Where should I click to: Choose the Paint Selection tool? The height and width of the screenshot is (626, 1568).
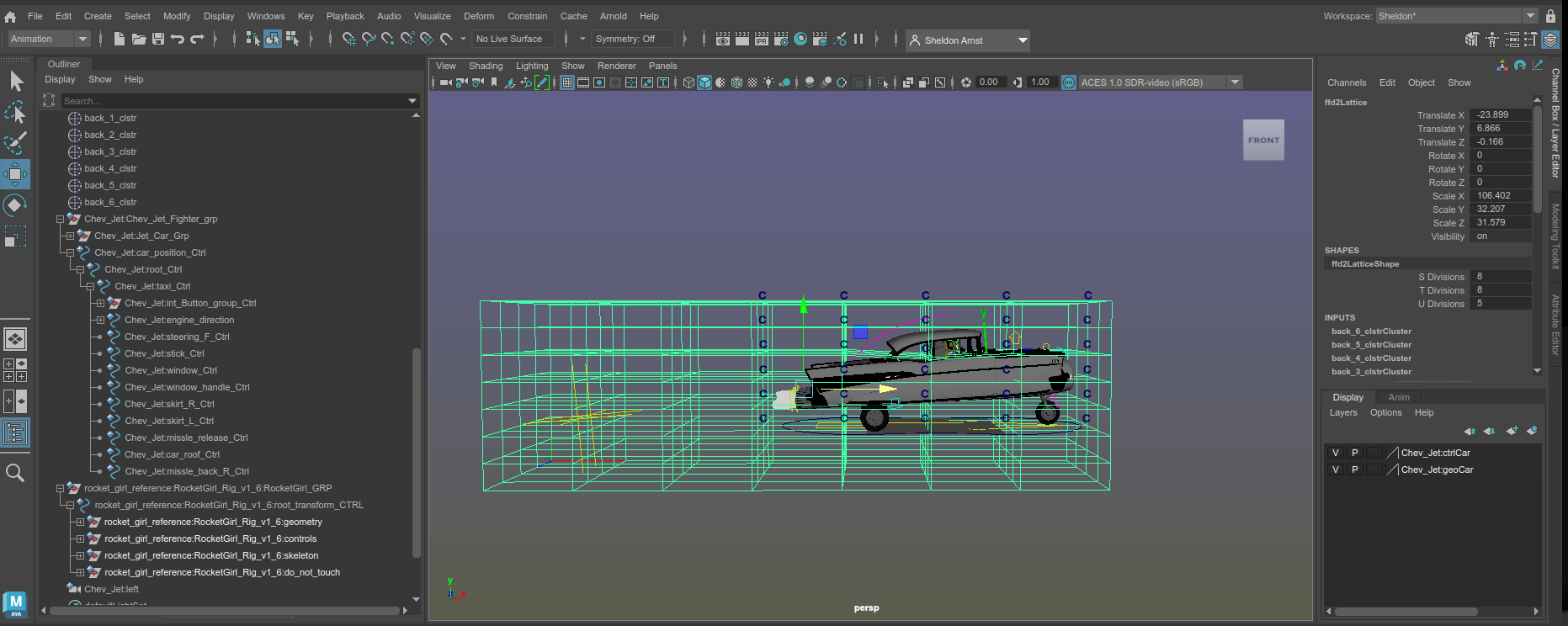click(x=15, y=142)
